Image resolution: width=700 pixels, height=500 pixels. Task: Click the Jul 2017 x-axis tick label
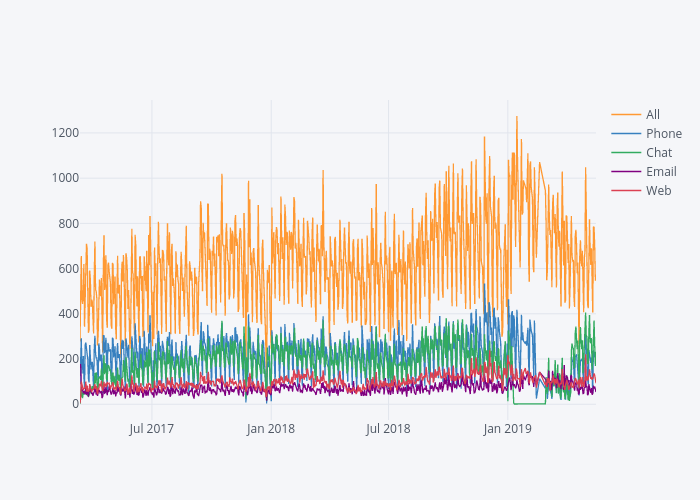[x=152, y=429]
